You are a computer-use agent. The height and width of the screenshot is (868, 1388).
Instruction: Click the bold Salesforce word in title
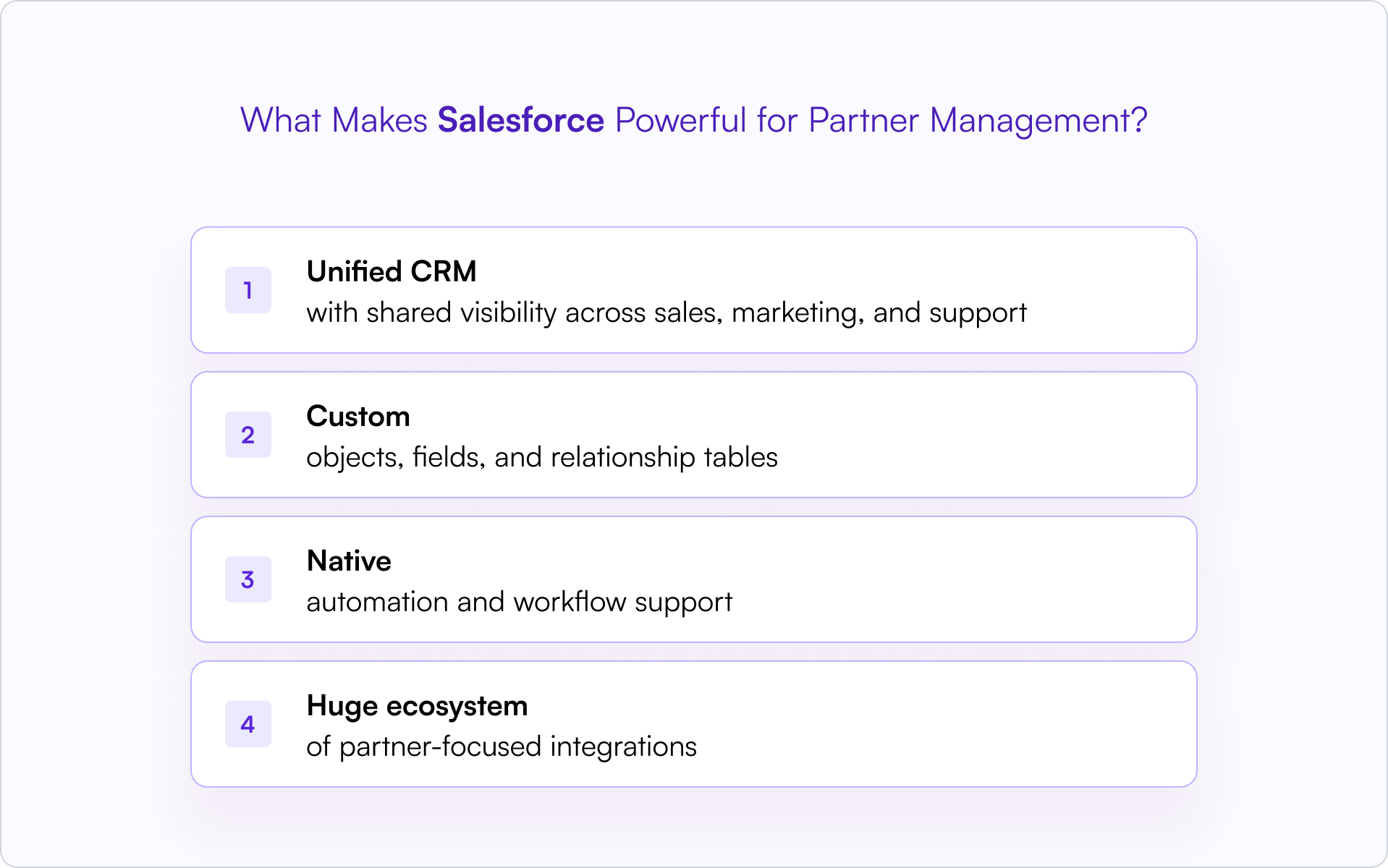tap(521, 120)
